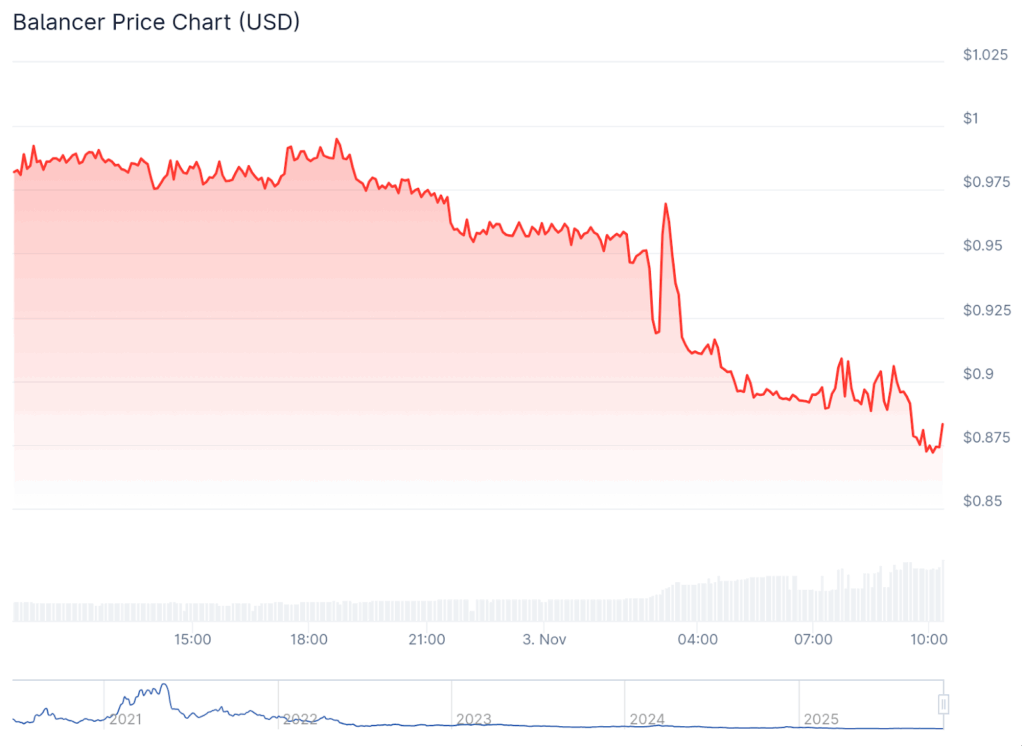This screenshot has width=1024, height=748.
Task: Select the $0.85 price axis label
Action: coord(981,501)
